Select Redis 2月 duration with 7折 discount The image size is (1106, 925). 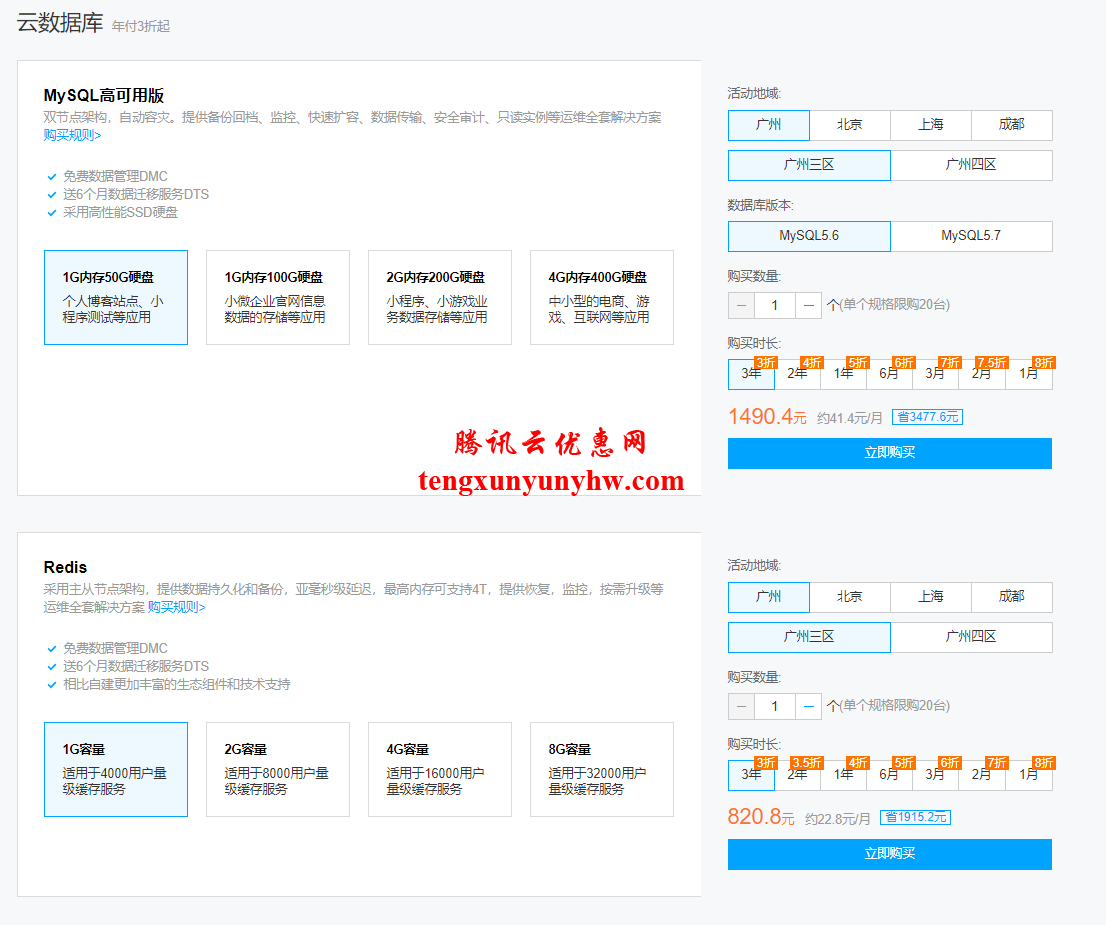tap(982, 775)
